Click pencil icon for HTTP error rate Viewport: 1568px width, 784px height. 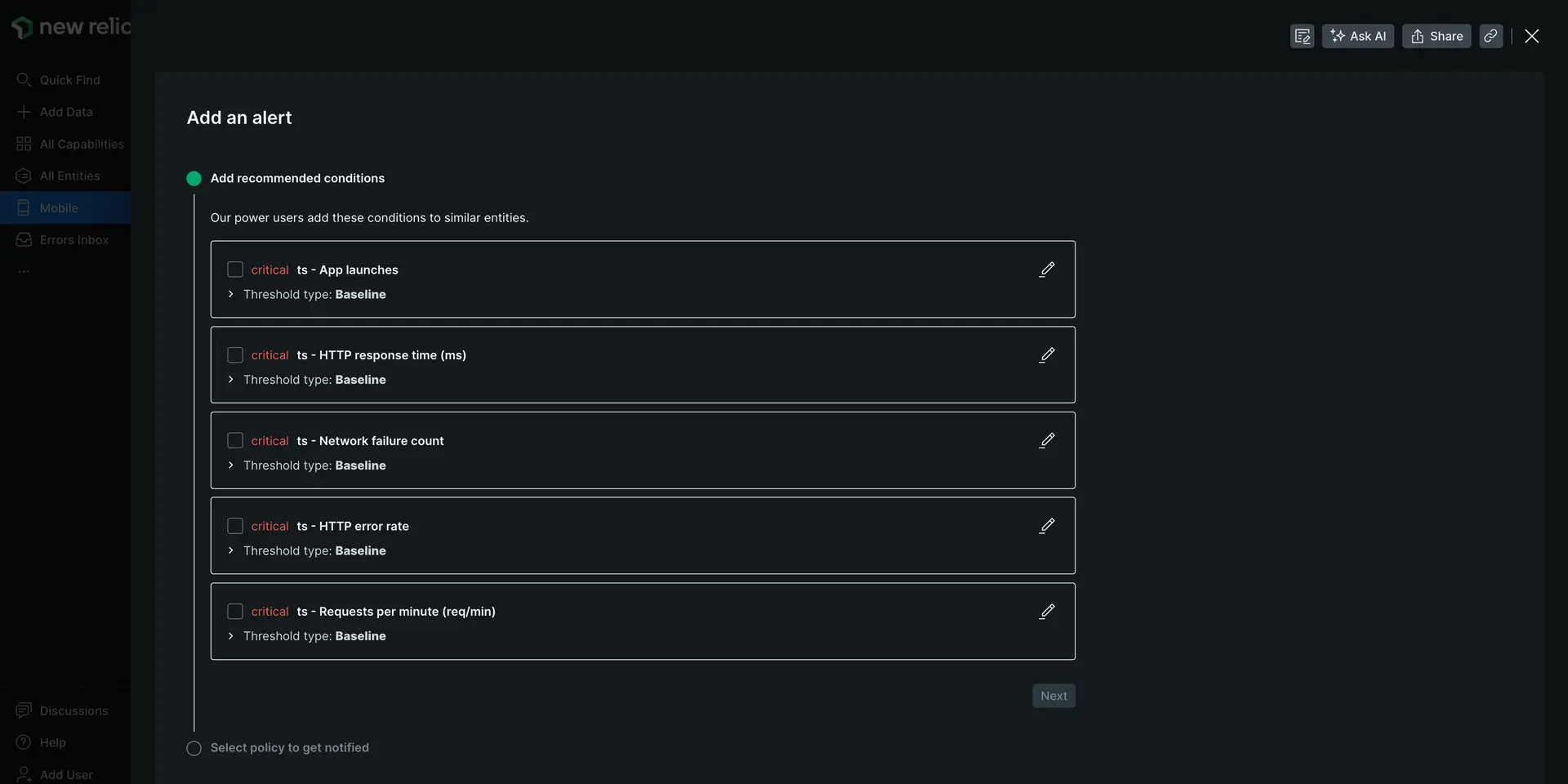pos(1046,526)
